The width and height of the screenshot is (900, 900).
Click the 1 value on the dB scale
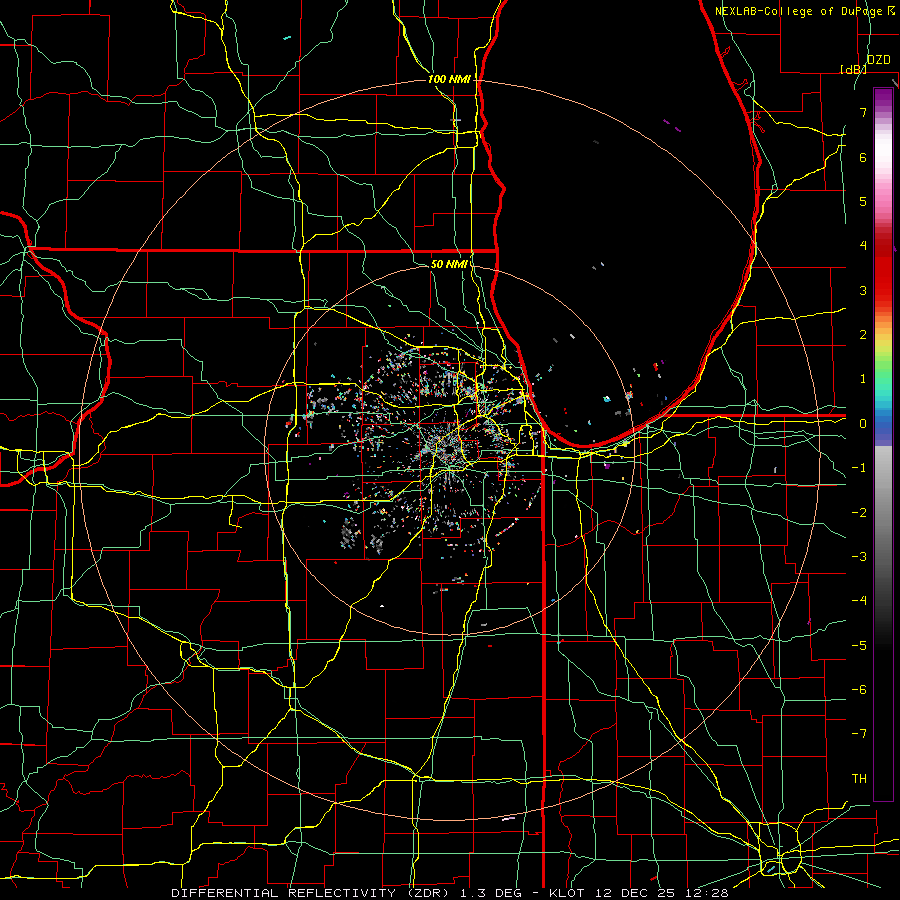pyautogui.click(x=863, y=379)
